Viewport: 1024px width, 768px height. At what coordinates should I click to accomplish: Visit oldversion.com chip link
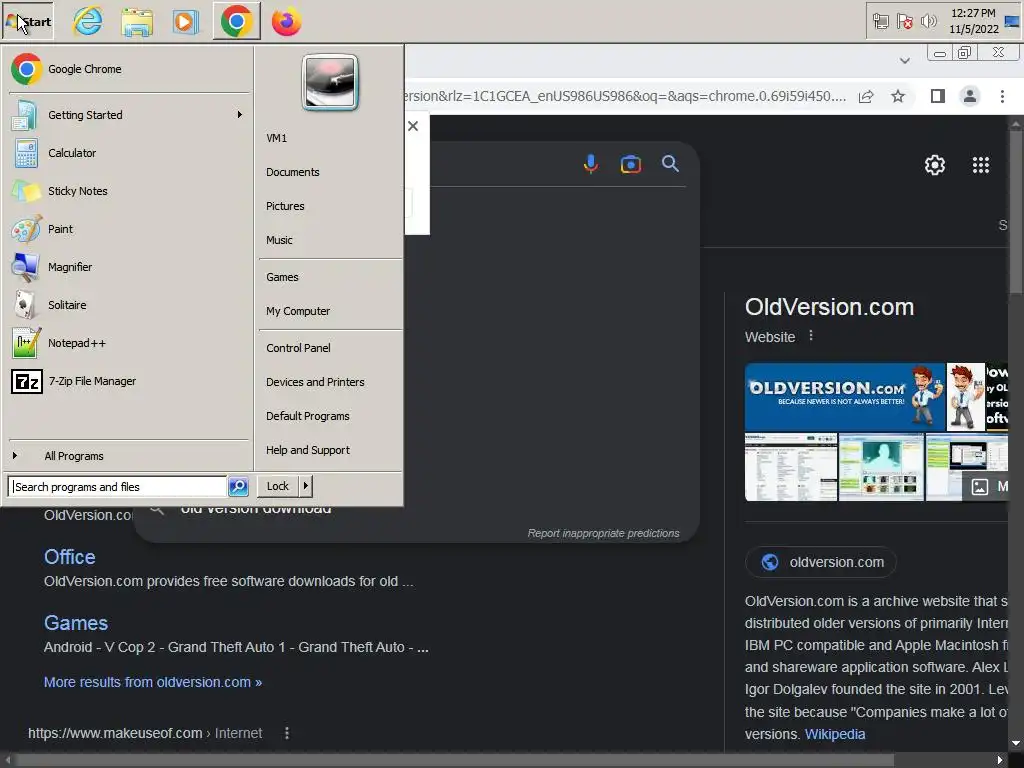822,562
